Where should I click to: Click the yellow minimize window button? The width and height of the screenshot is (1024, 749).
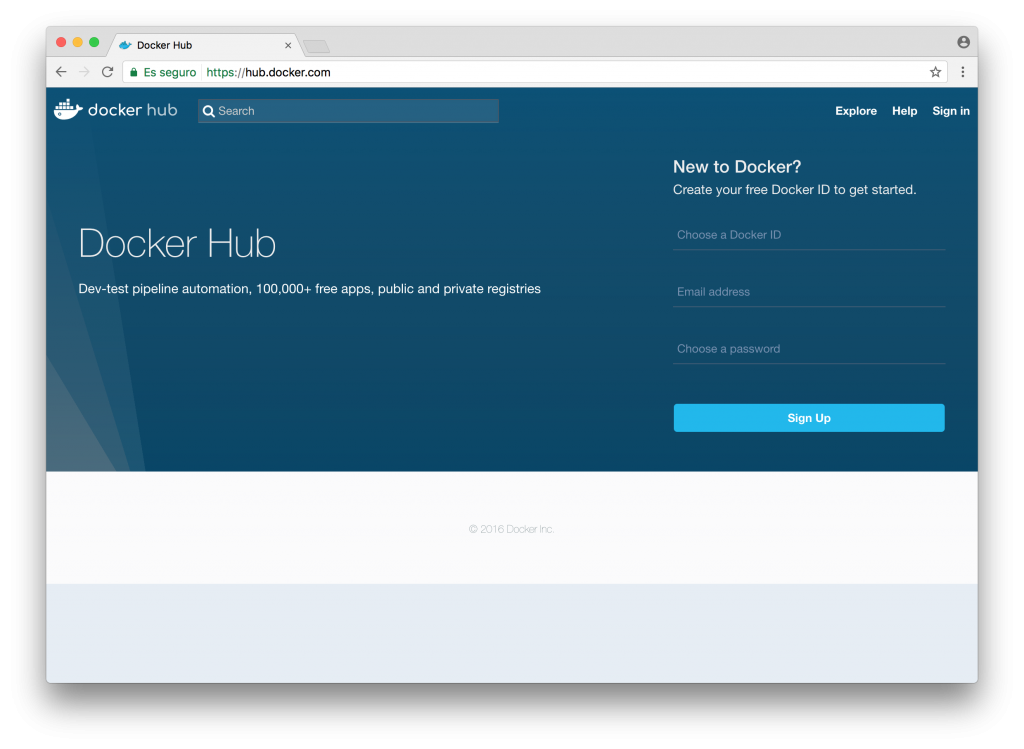tap(78, 42)
